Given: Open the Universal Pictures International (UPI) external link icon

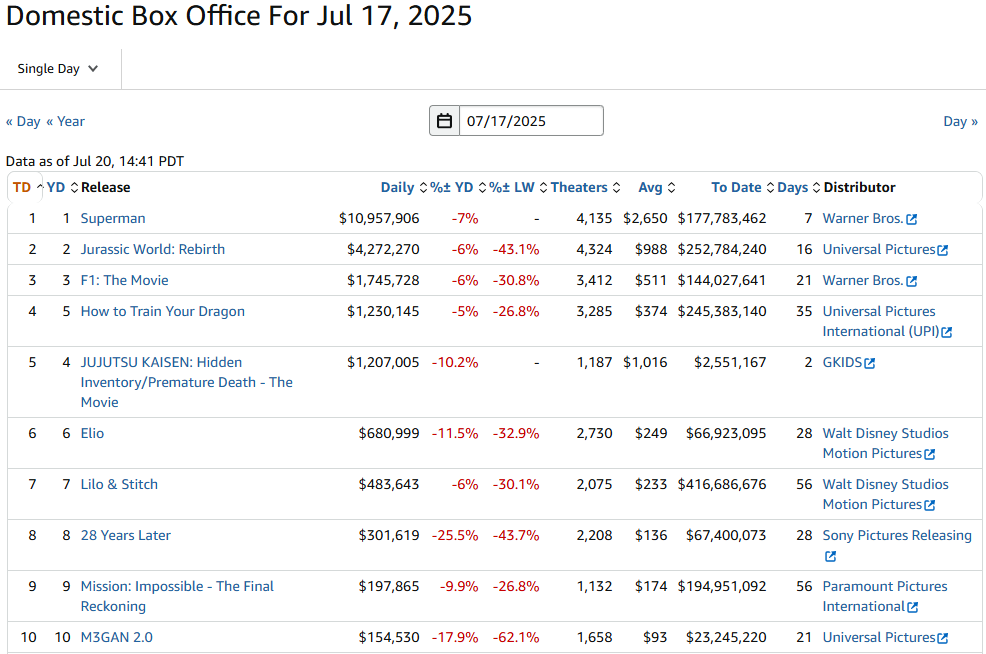Looking at the screenshot, I should (947, 332).
